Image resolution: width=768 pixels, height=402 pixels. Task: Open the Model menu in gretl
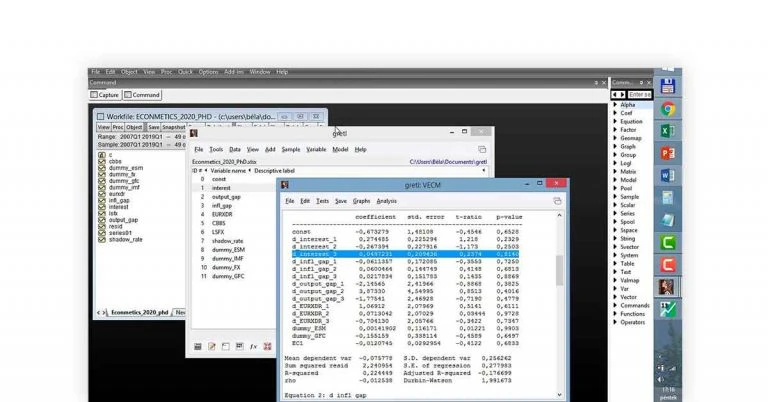(340, 149)
